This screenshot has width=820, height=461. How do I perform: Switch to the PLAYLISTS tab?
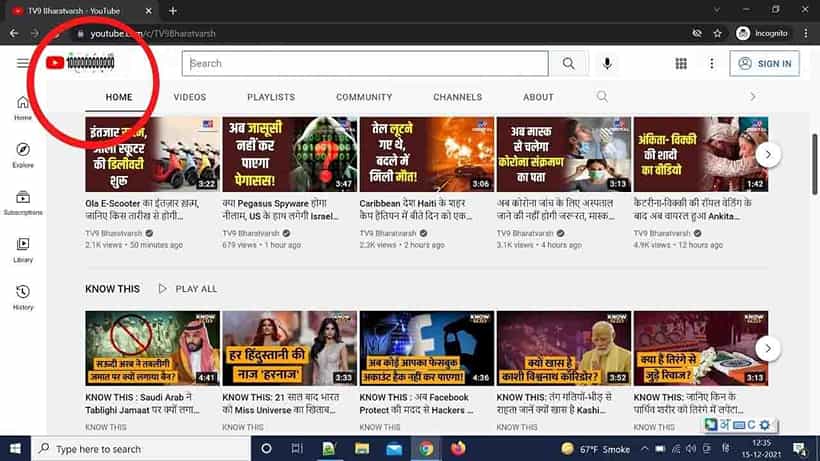point(271,97)
